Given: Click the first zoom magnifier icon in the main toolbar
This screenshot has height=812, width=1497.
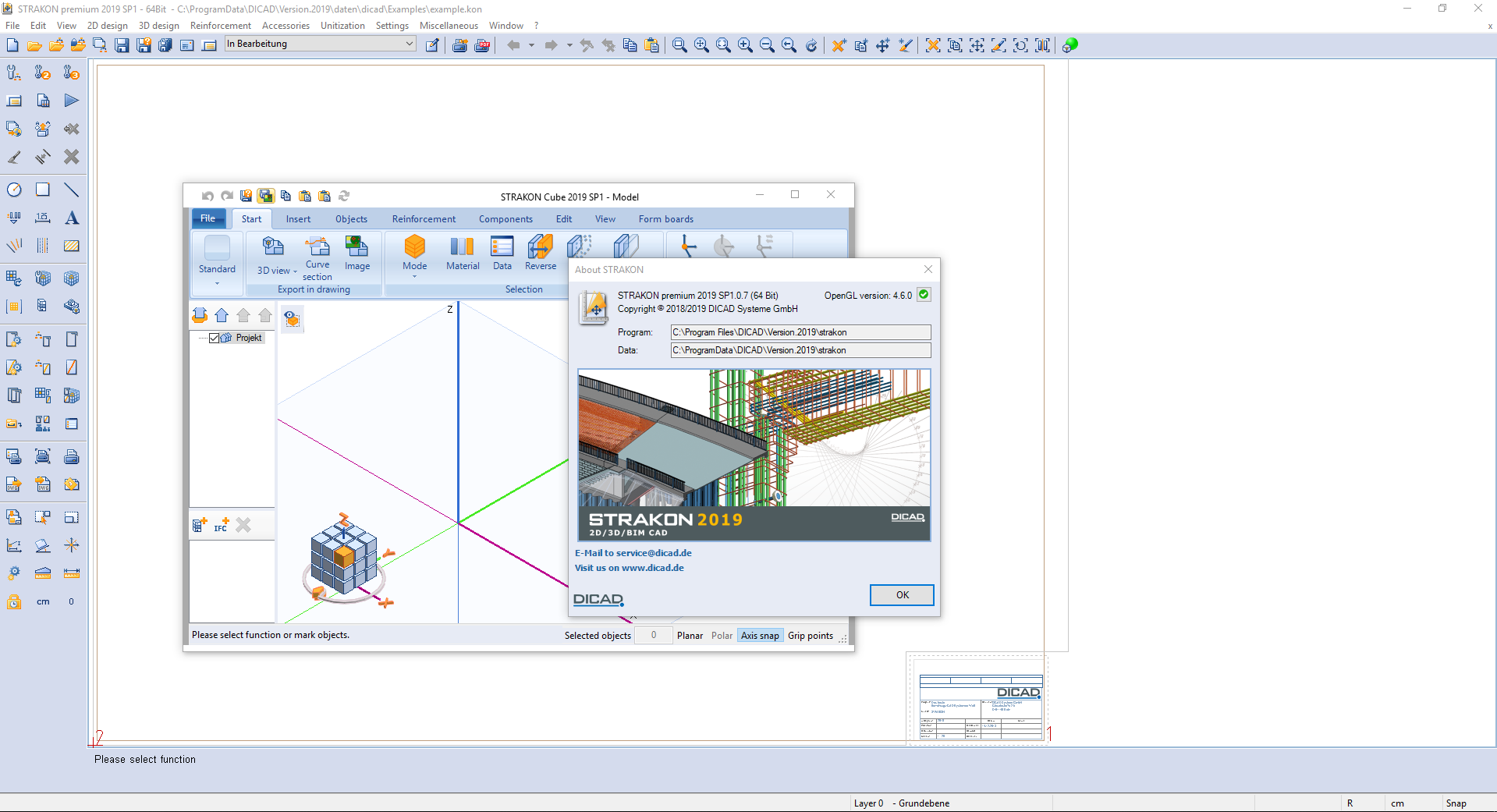Looking at the screenshot, I should tap(679, 45).
